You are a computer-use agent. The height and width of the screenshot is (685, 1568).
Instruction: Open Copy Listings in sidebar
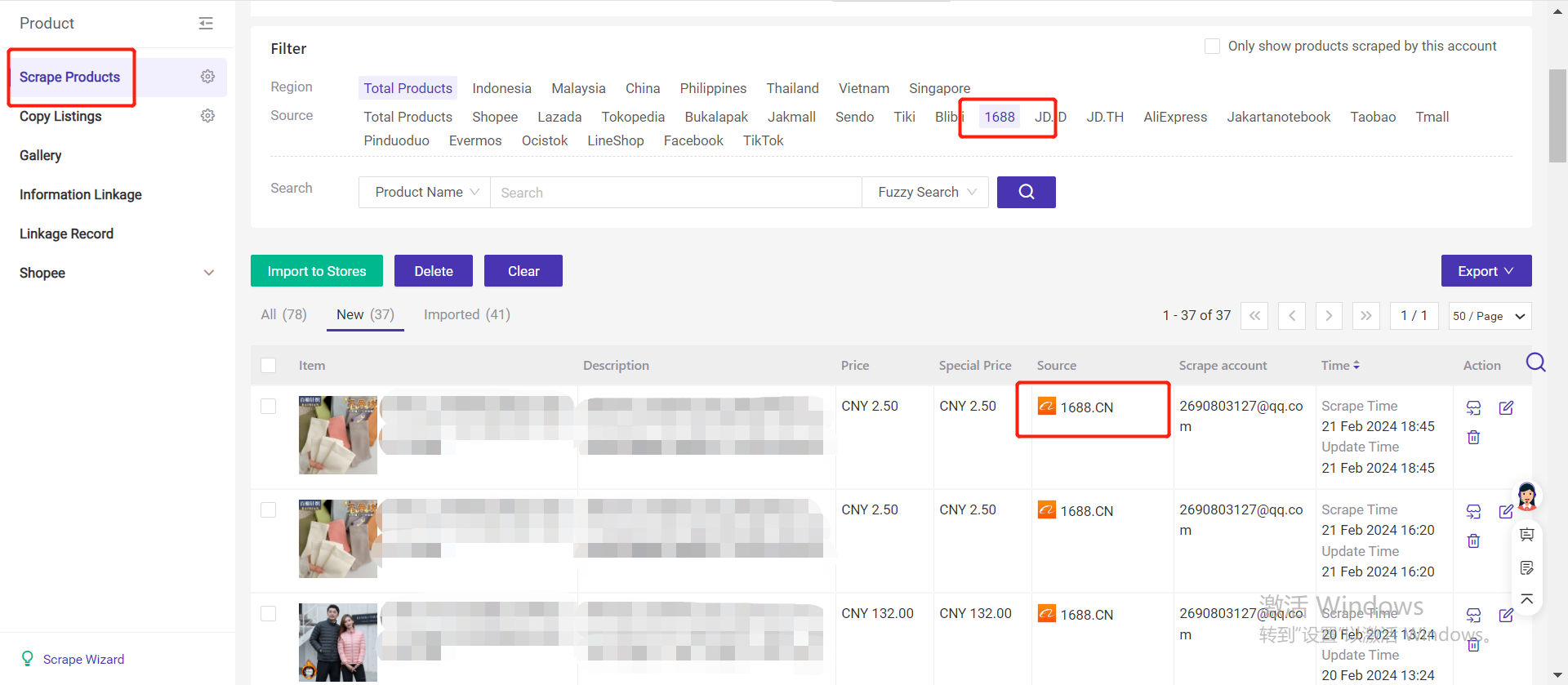(x=60, y=116)
